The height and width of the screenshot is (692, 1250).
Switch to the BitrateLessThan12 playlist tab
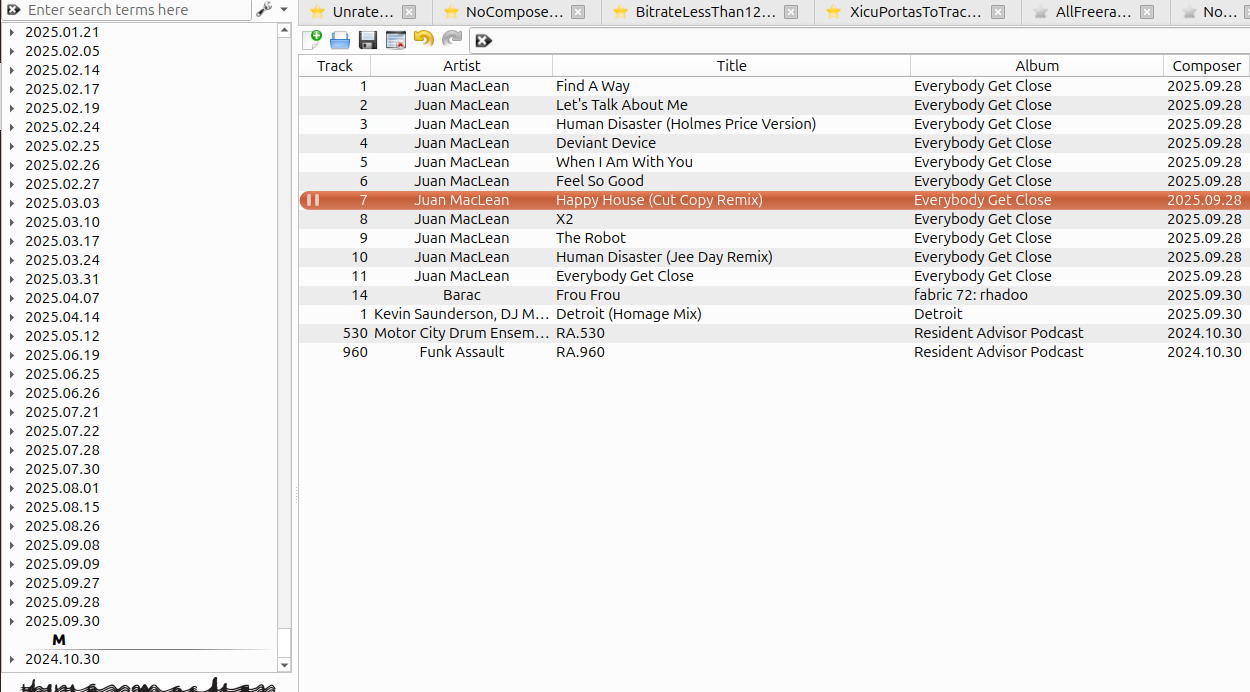[x=705, y=13]
